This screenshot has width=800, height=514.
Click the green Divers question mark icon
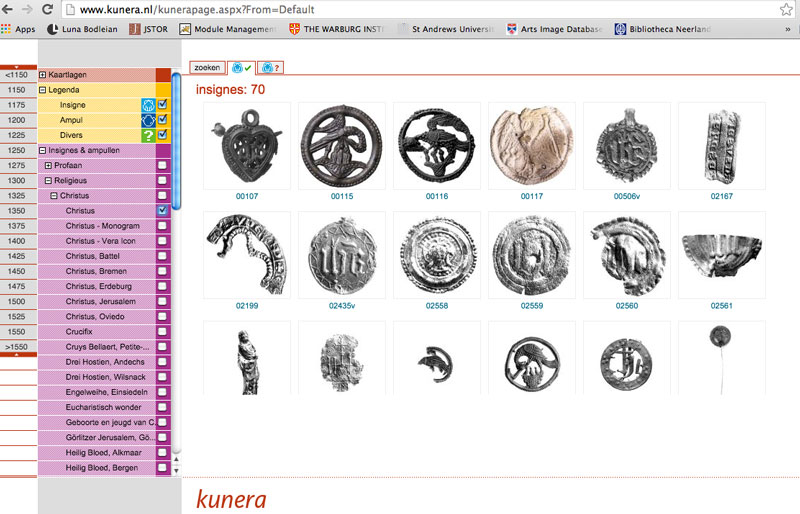tap(148, 135)
